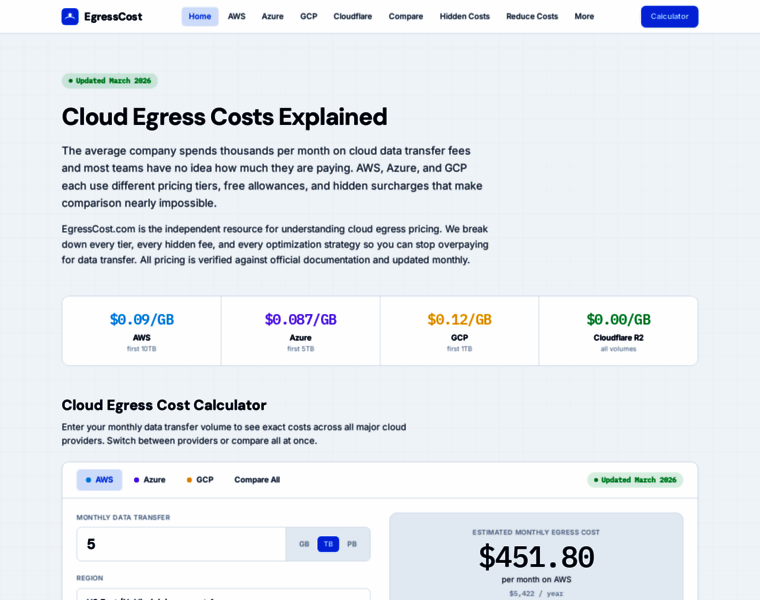Select the AWS $0.09/GB pricing card
Image resolution: width=760 pixels, height=600 pixels.
142,331
